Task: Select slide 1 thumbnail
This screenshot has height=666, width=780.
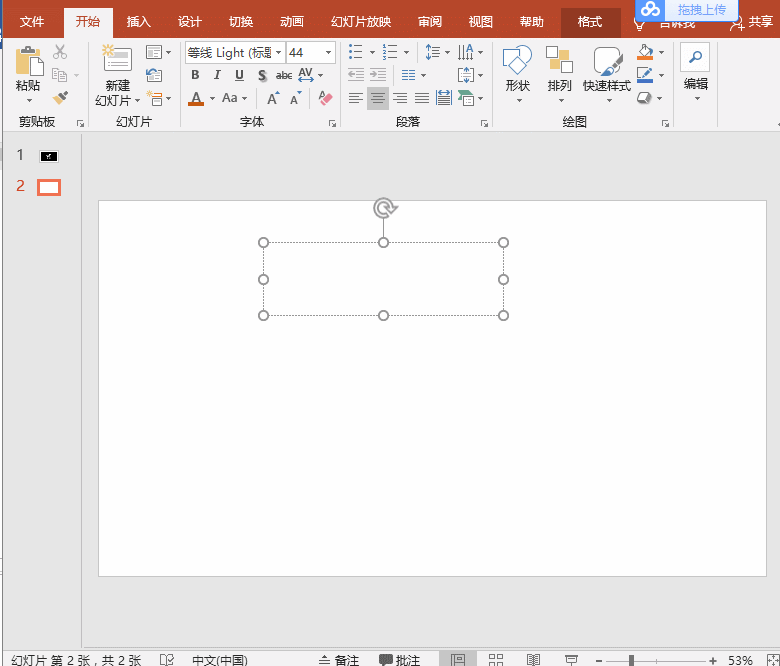Action: (x=49, y=157)
